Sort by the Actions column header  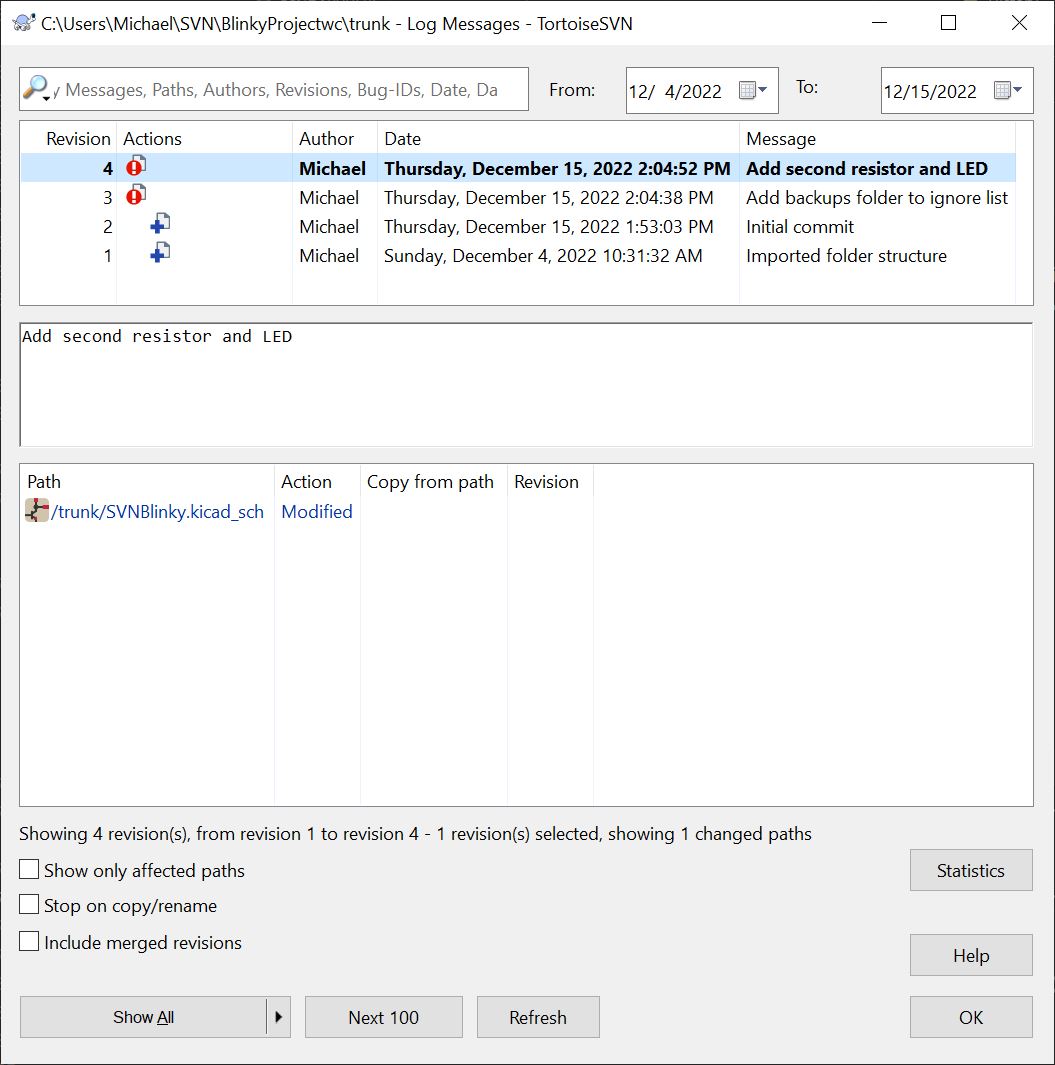pos(204,139)
